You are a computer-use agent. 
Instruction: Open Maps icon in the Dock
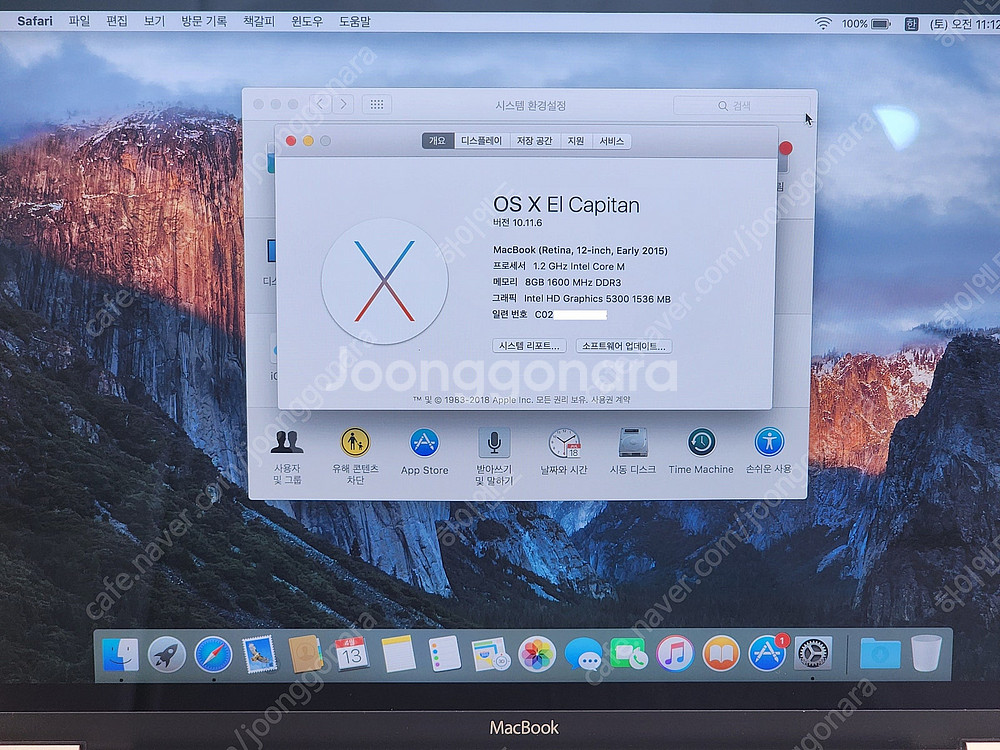click(x=490, y=654)
